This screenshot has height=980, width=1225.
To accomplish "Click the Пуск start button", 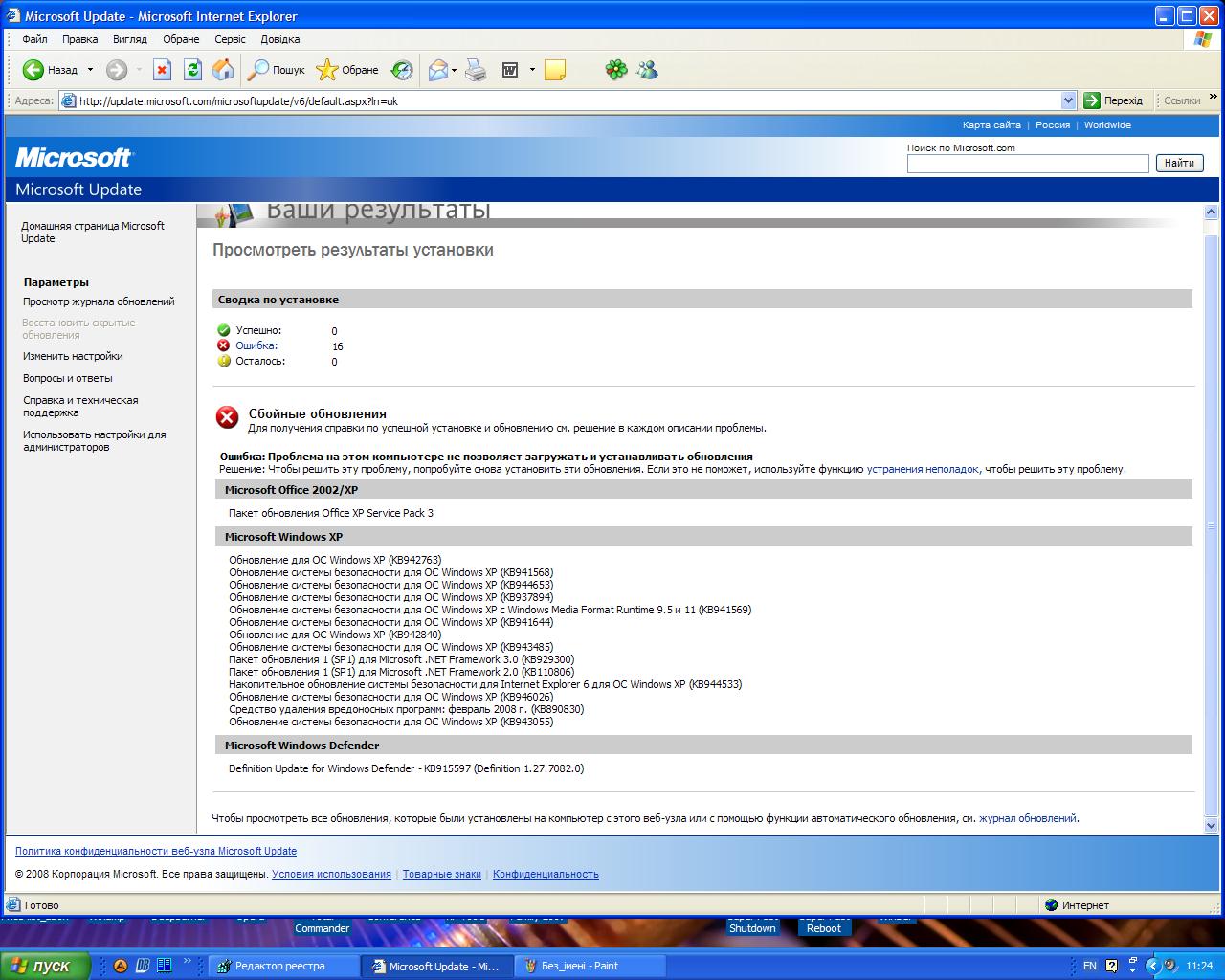I will point(45,966).
